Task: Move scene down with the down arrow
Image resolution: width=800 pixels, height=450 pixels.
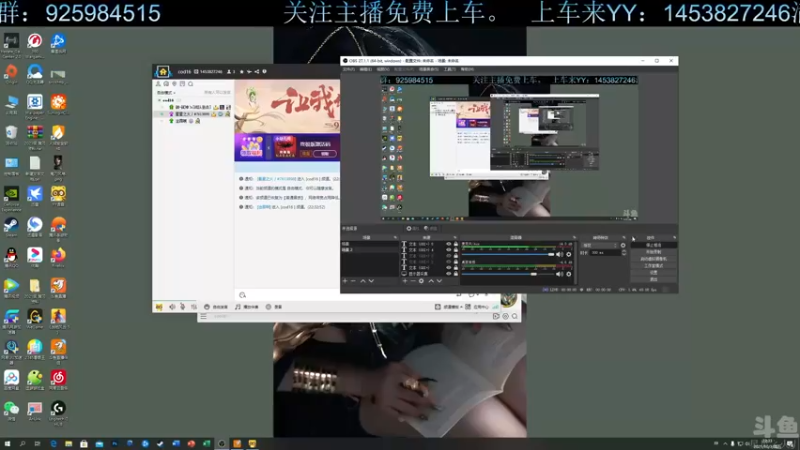Action: [x=371, y=281]
